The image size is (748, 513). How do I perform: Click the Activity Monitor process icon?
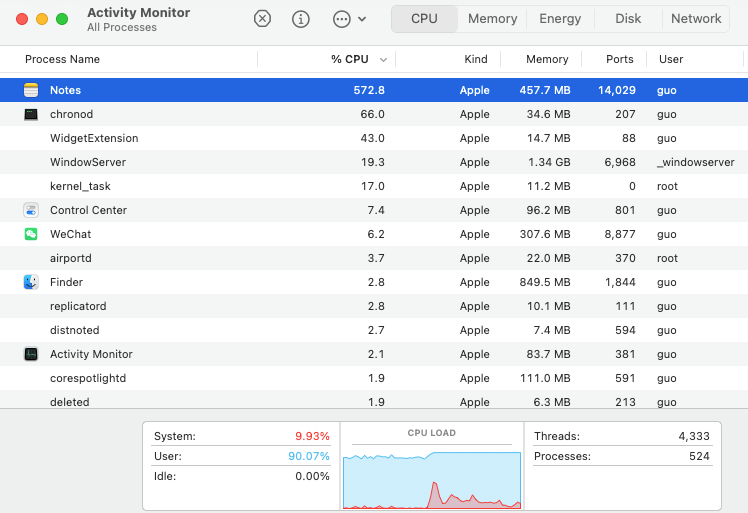31,354
